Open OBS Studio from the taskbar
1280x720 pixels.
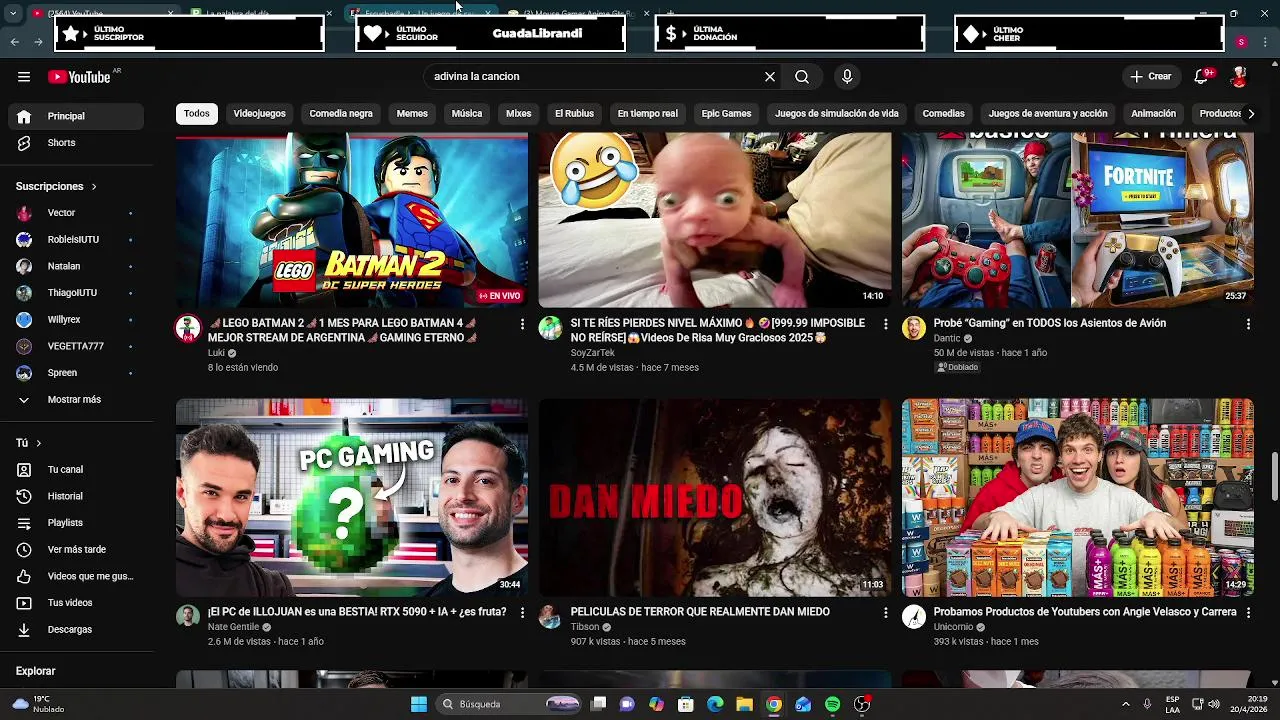862,704
